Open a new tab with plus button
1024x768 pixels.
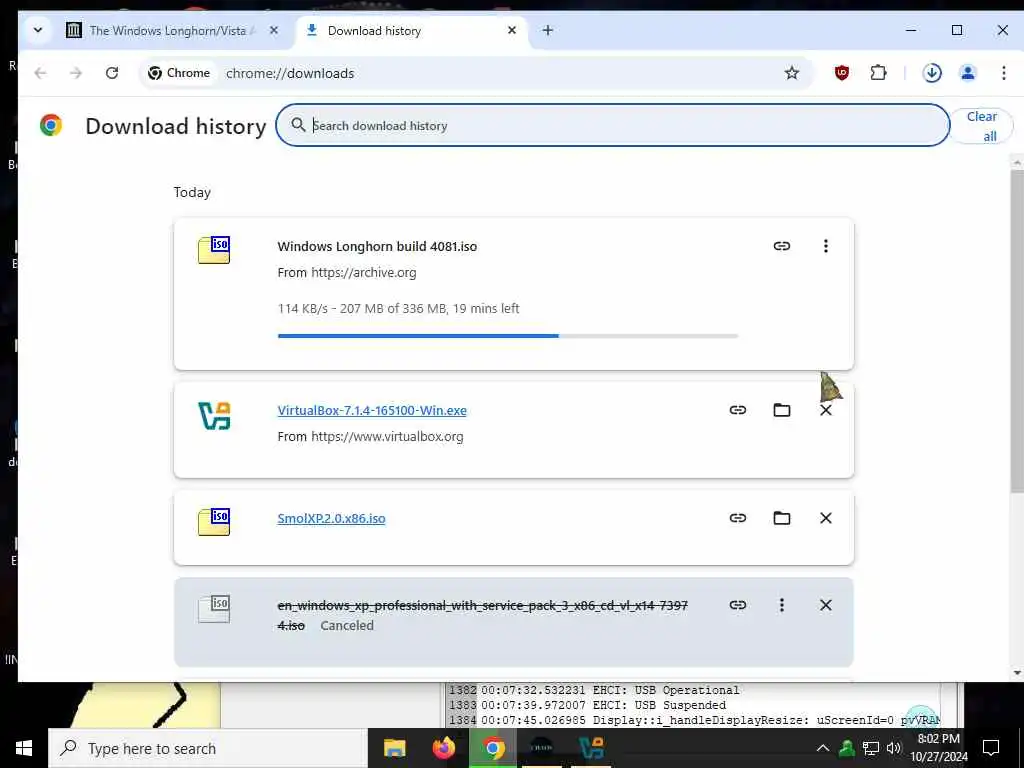point(548,30)
